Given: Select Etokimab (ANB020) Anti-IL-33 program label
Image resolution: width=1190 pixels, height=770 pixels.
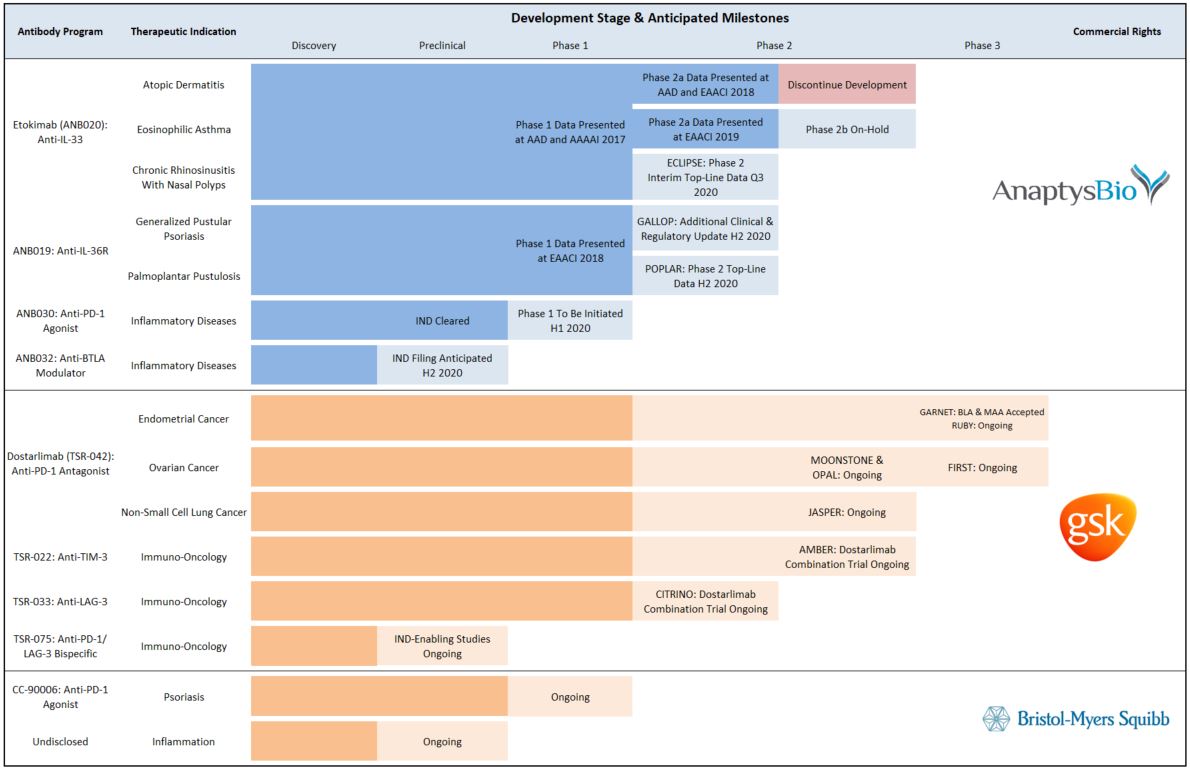Looking at the screenshot, I should click(61, 131).
